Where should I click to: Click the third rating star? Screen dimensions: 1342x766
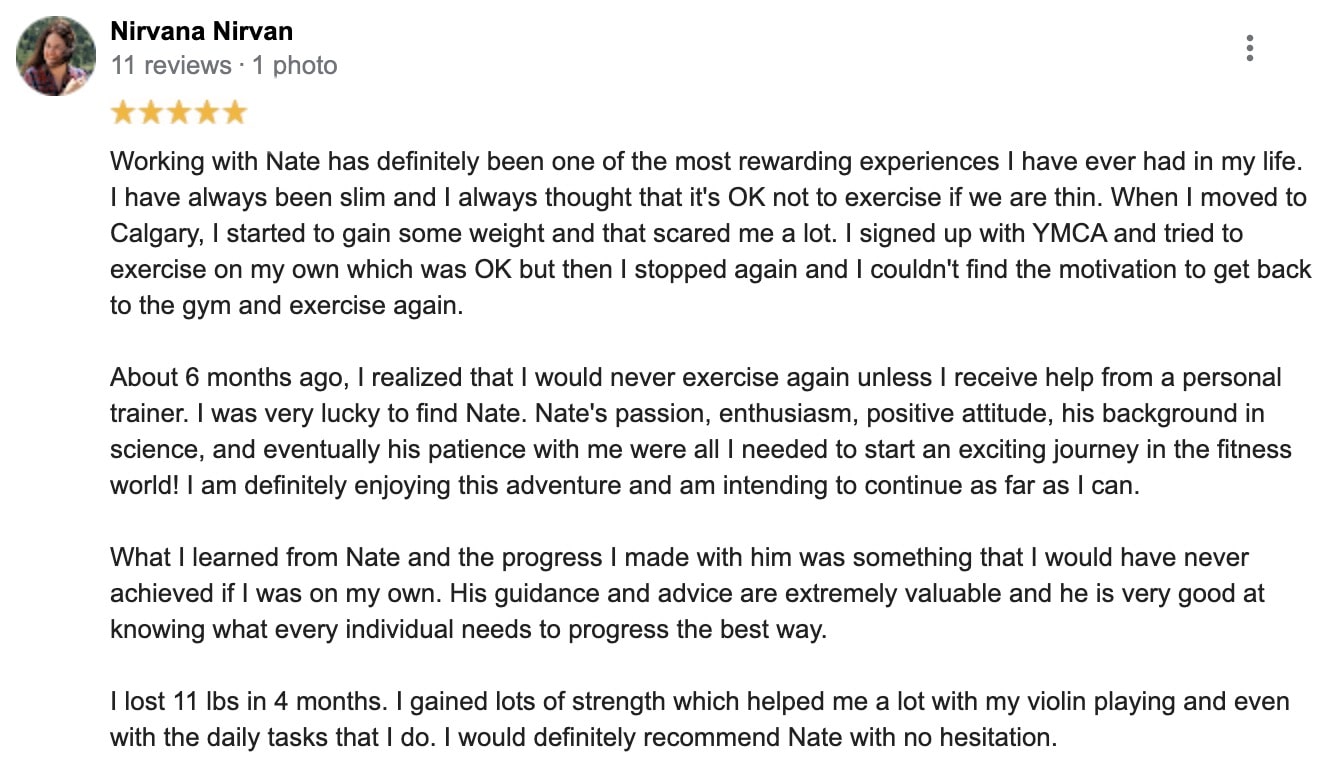[179, 112]
